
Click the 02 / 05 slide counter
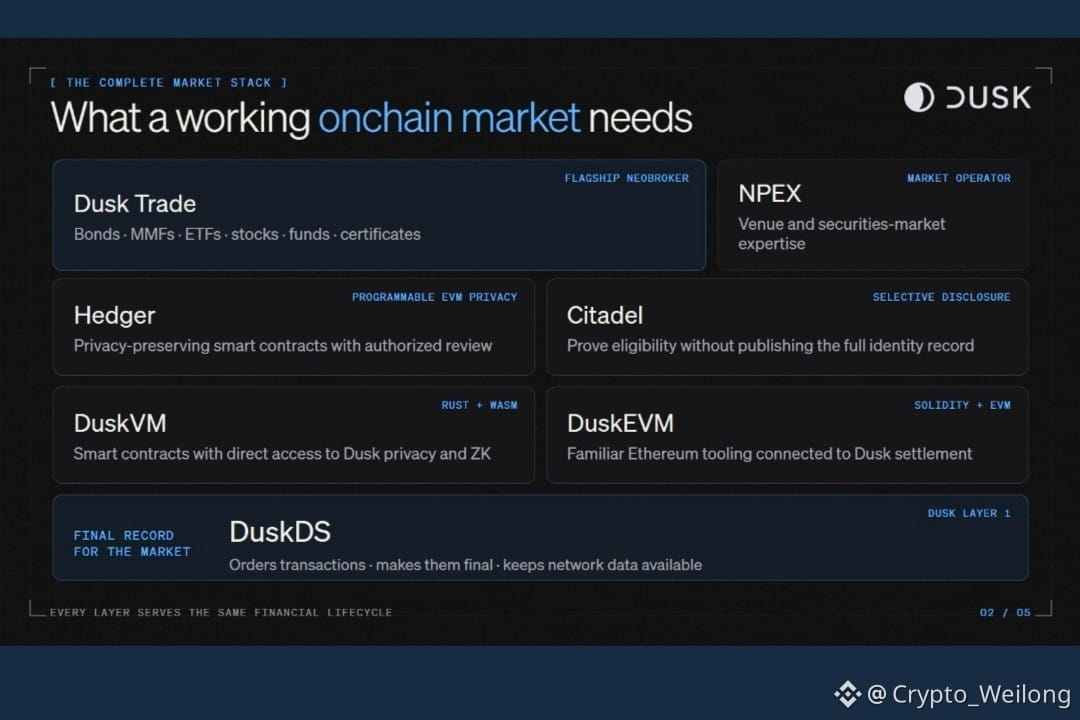click(x=1006, y=613)
